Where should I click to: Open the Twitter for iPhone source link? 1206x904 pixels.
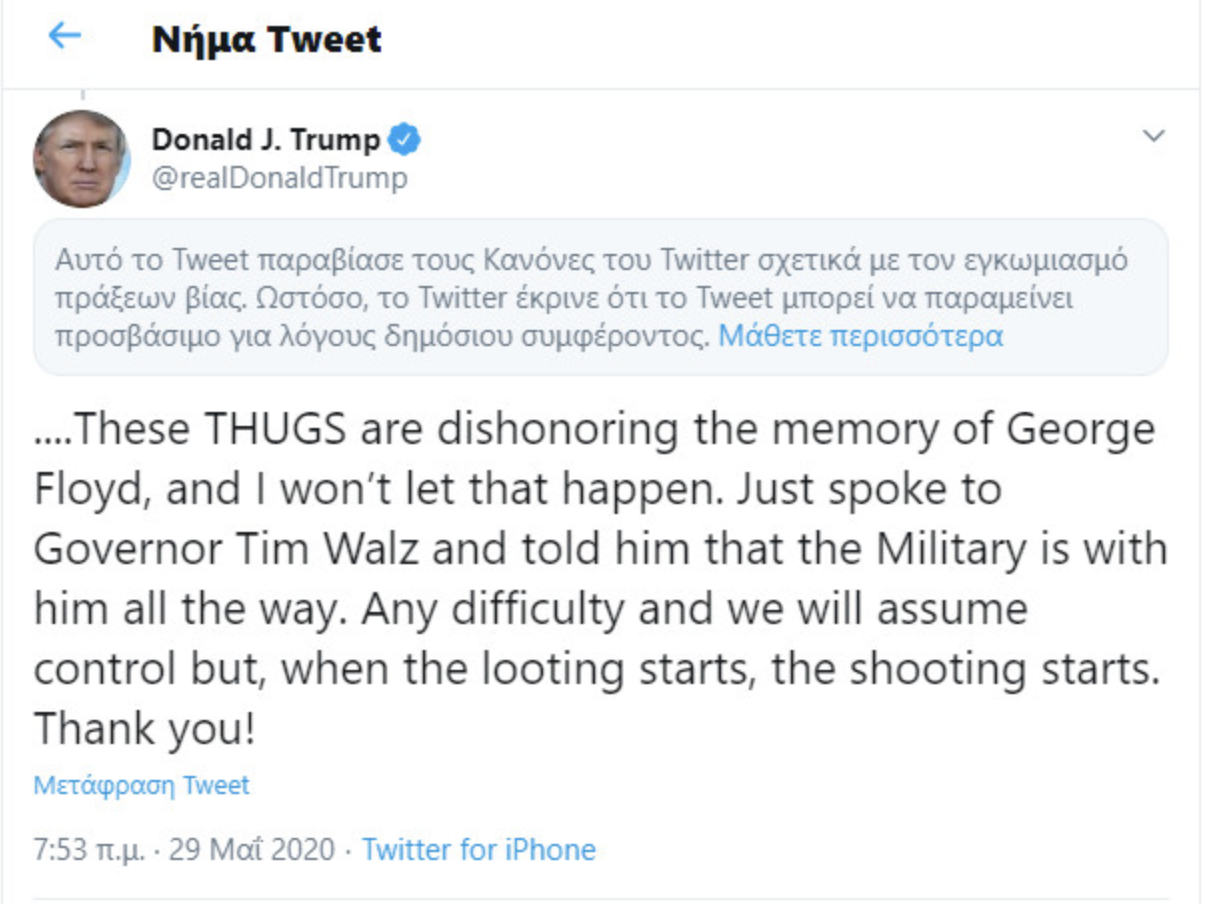(478, 850)
